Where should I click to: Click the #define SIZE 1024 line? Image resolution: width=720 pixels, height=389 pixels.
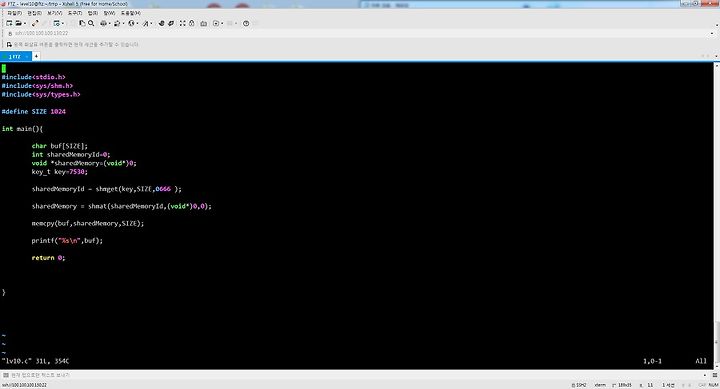pyautogui.click(x=34, y=112)
